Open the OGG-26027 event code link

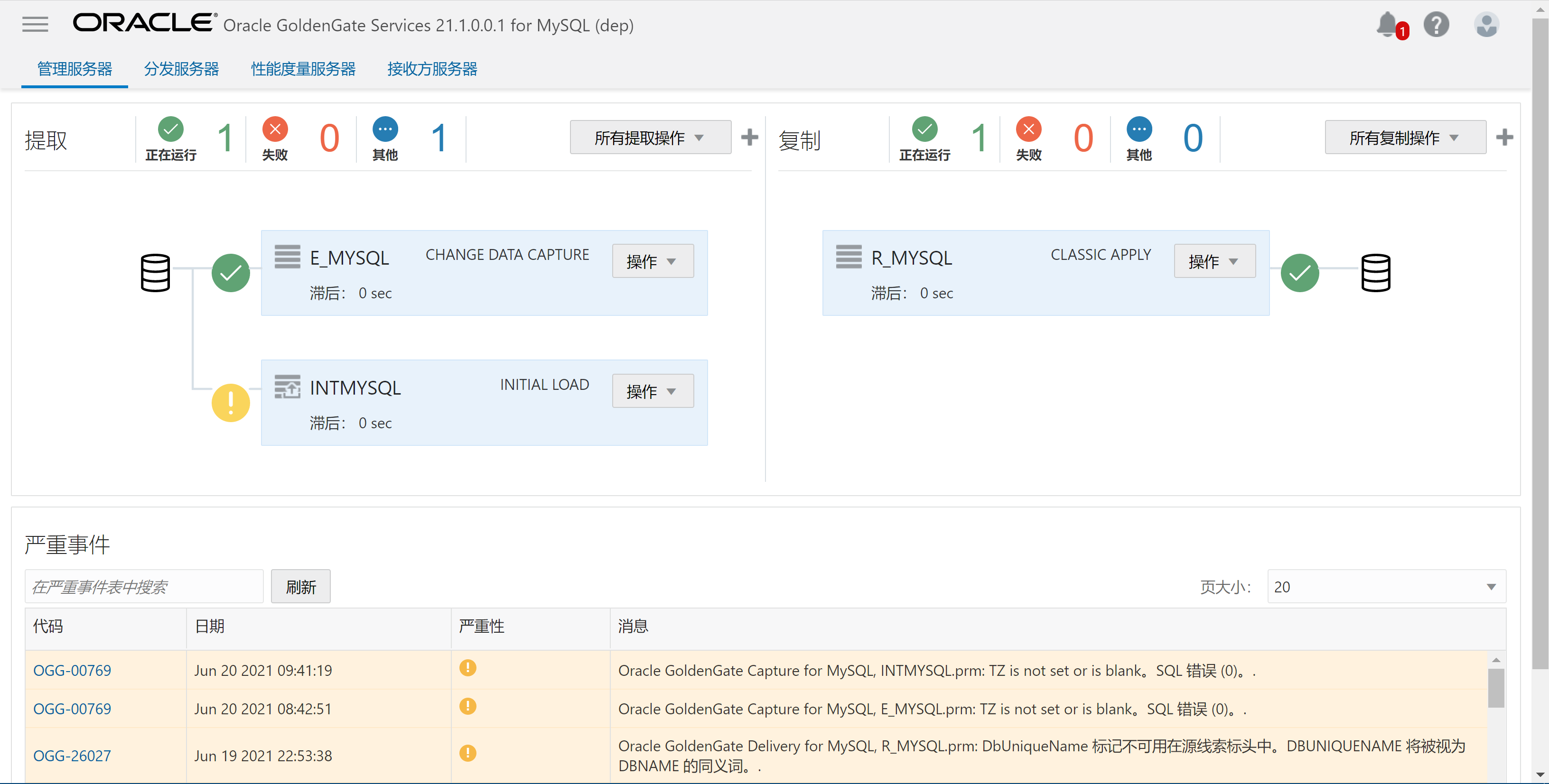coord(72,756)
